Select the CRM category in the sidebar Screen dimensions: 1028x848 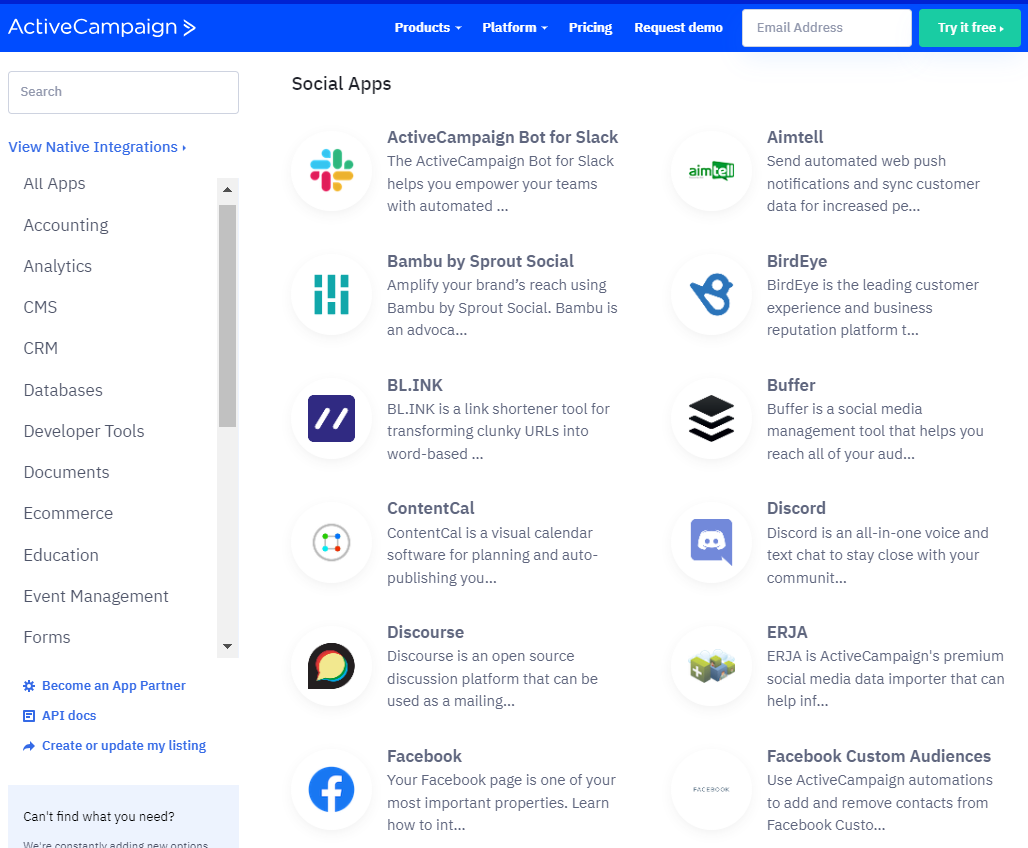pos(41,348)
